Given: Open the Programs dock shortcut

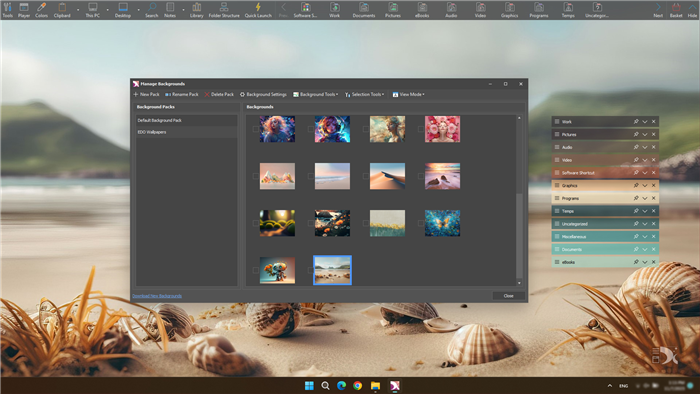Looking at the screenshot, I should click(539, 9).
